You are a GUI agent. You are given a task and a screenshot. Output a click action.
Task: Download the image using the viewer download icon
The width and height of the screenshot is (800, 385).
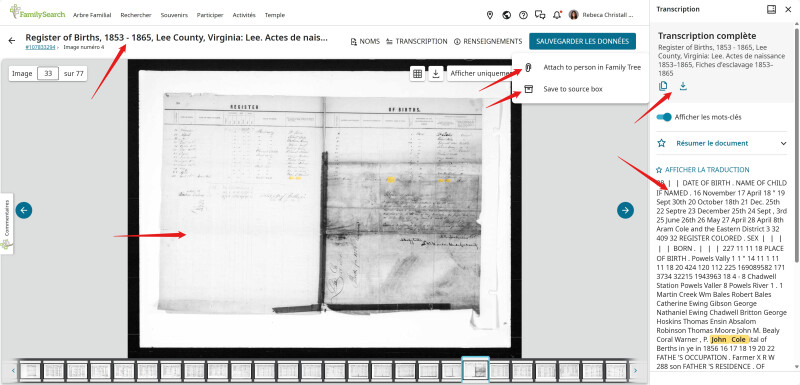pyautogui.click(x=436, y=74)
